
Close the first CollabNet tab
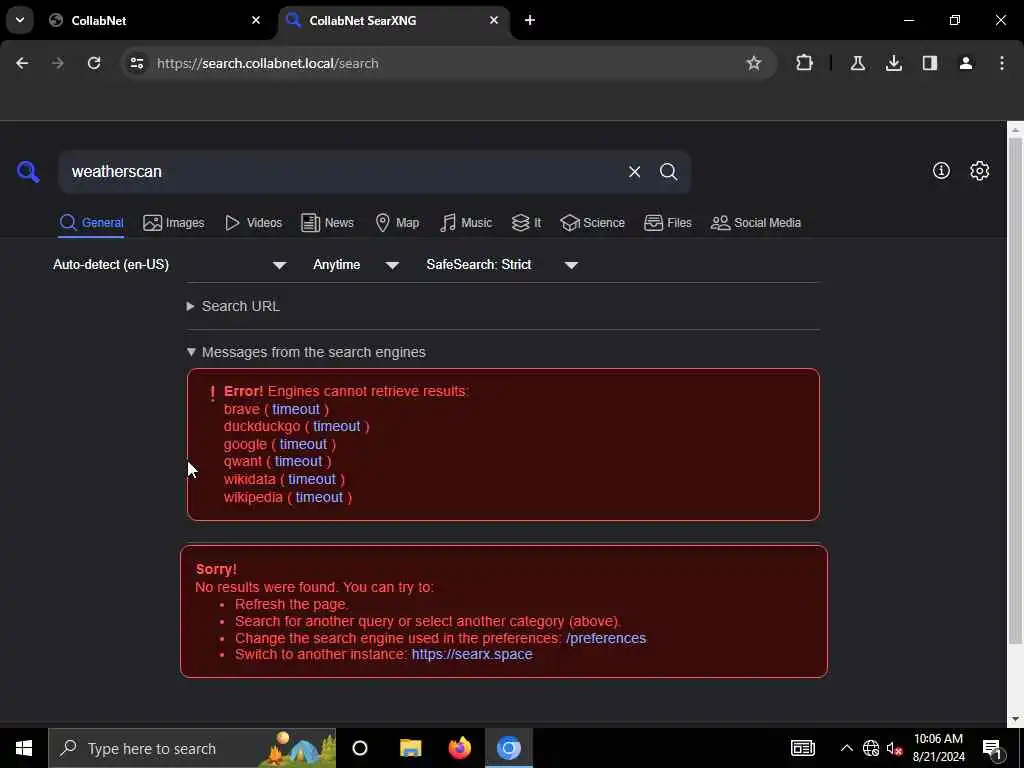(255, 20)
